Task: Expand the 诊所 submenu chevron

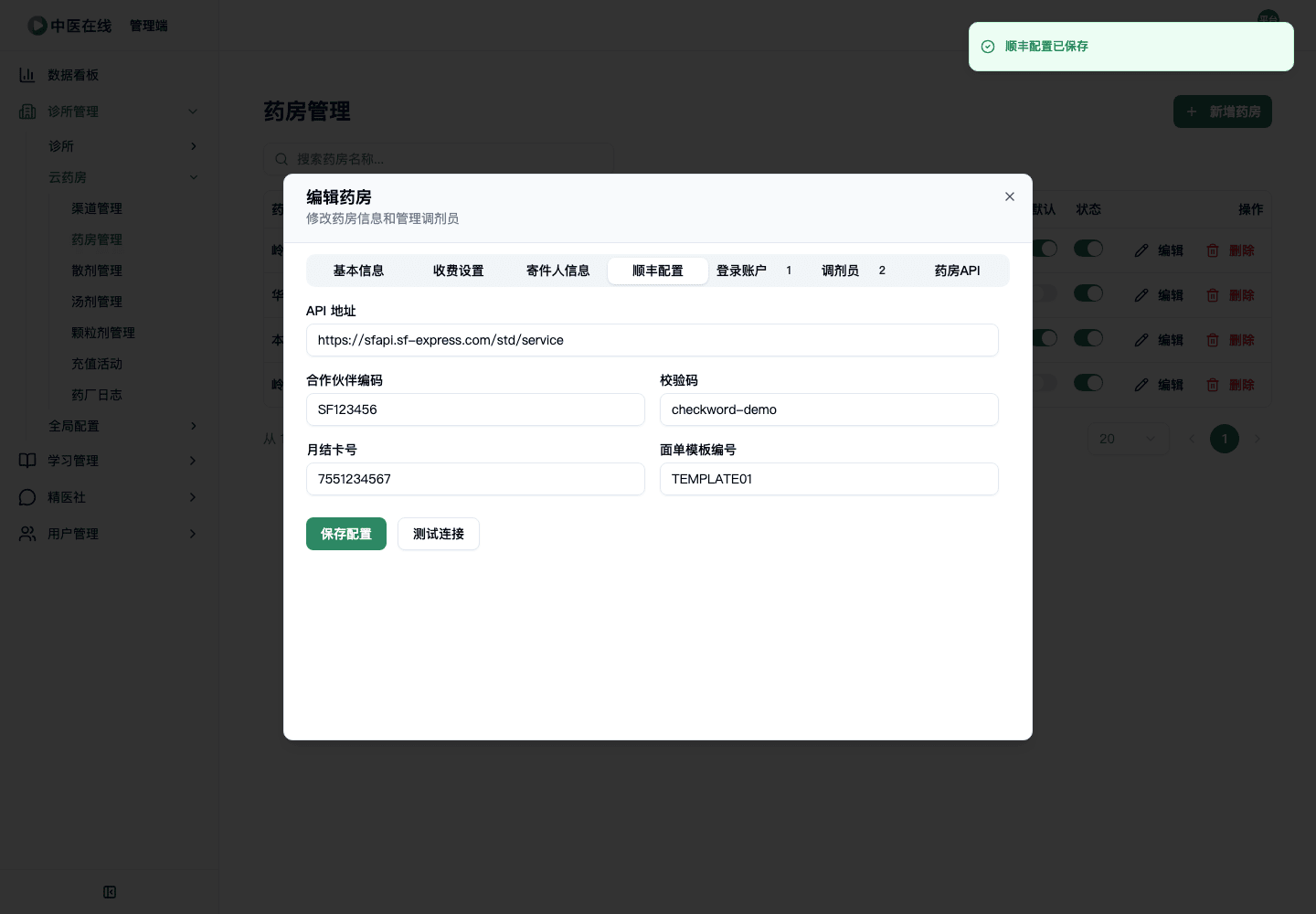Action: (193, 146)
